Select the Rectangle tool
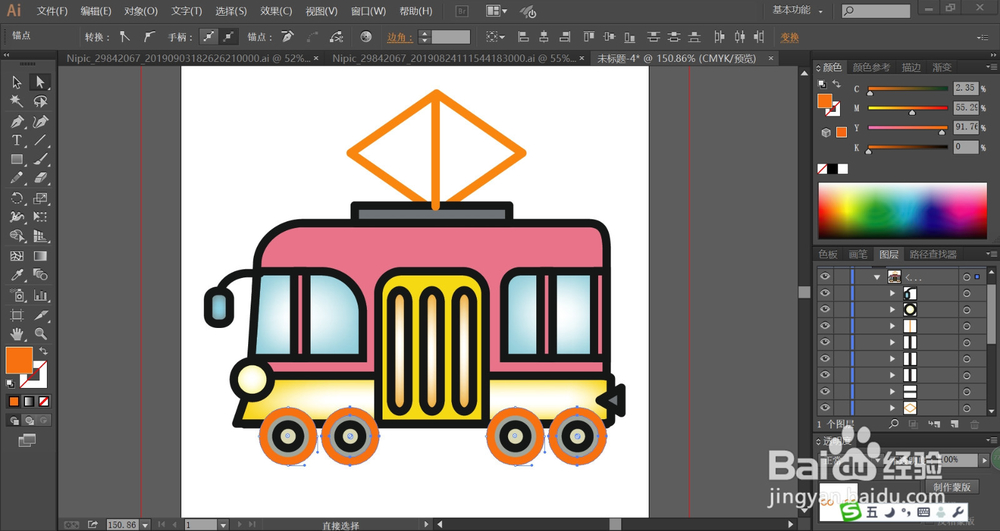The image size is (1000, 531). pyautogui.click(x=17, y=159)
